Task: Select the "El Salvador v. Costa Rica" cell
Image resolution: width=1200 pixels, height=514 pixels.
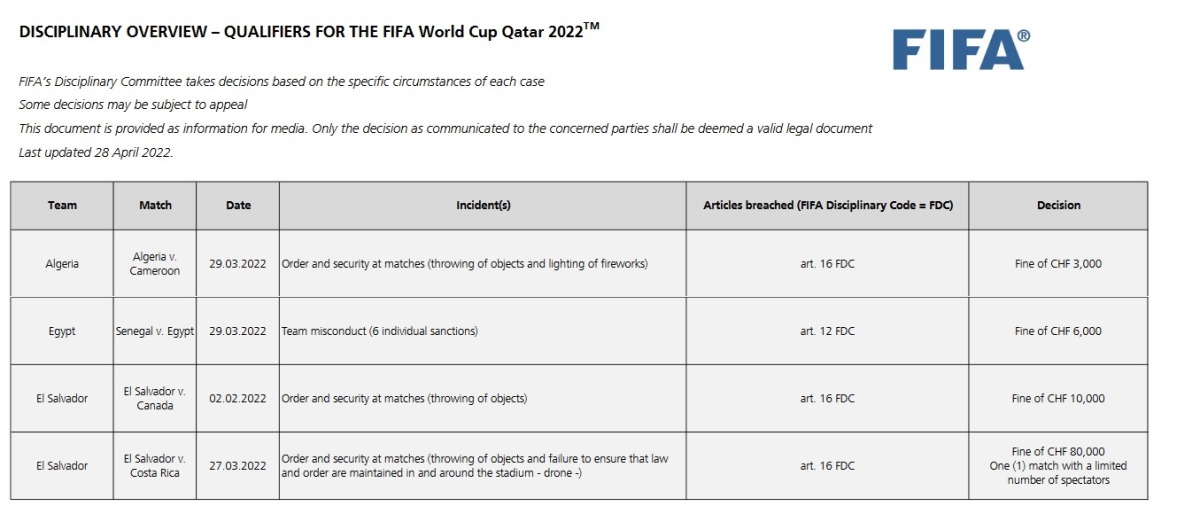Action: (155, 465)
